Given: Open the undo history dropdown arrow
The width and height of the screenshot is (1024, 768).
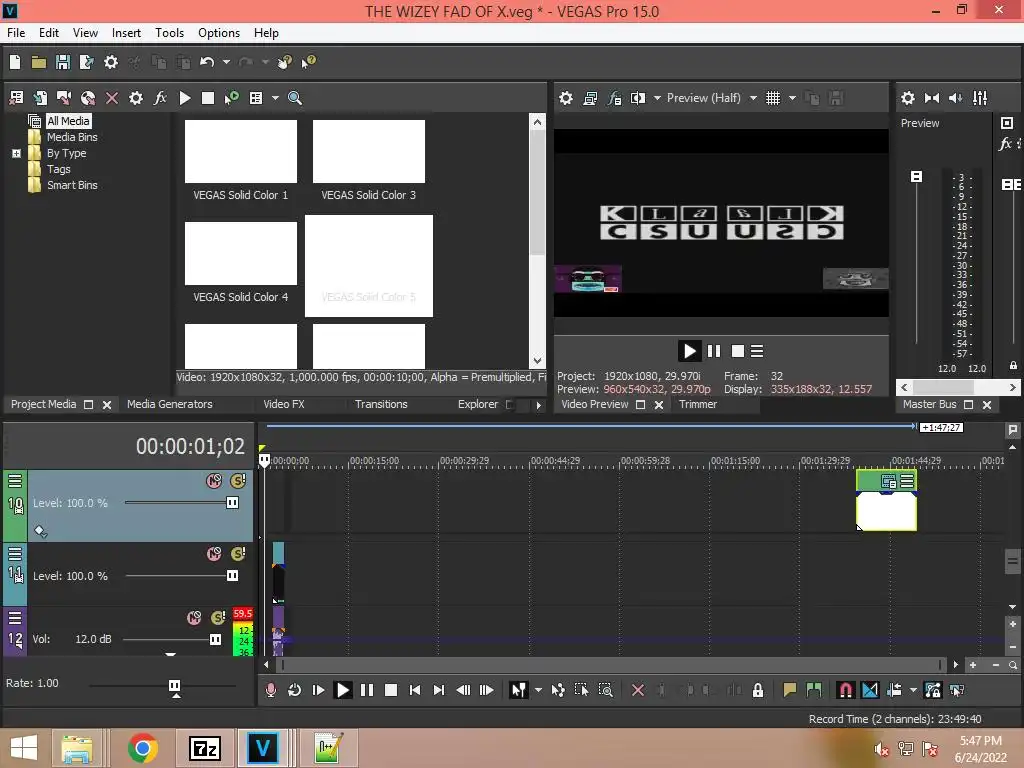Looking at the screenshot, I should 226,62.
